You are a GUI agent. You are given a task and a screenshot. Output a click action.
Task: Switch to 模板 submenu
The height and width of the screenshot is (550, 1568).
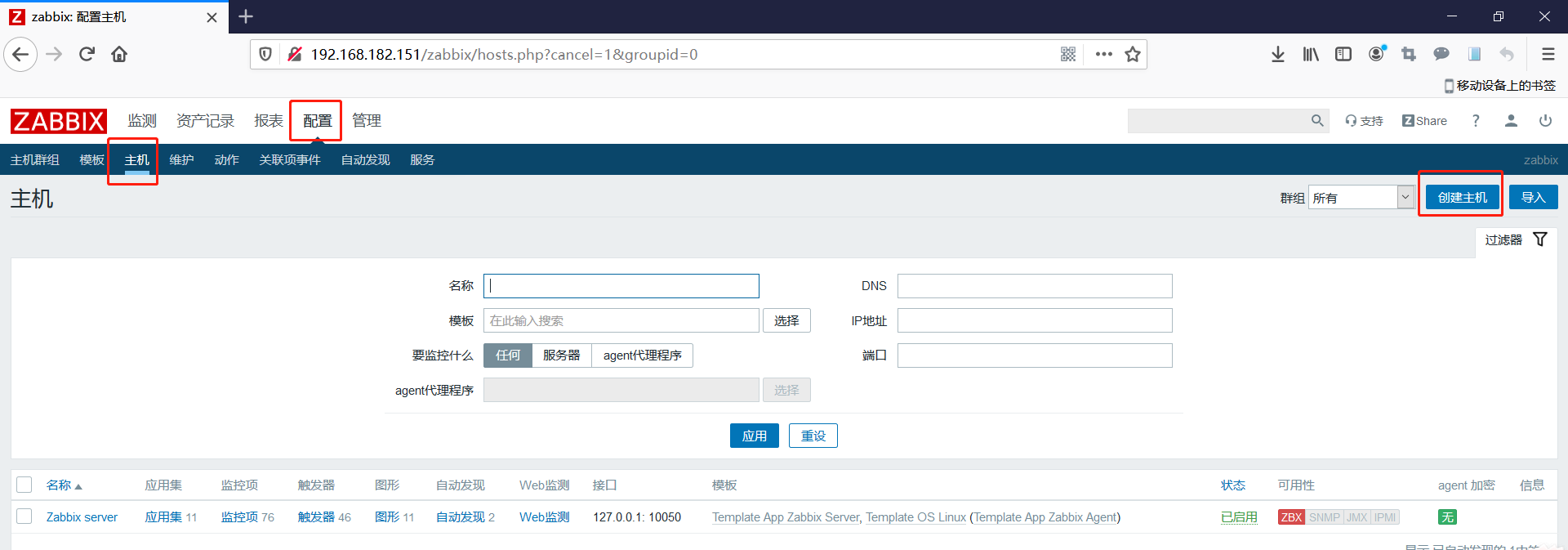pyautogui.click(x=91, y=160)
